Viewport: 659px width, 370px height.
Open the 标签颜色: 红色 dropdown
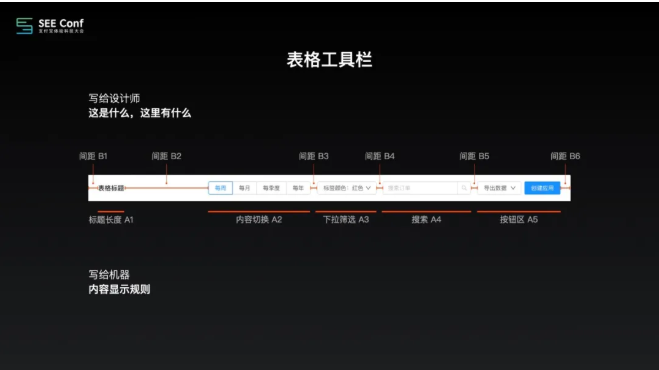(x=347, y=188)
